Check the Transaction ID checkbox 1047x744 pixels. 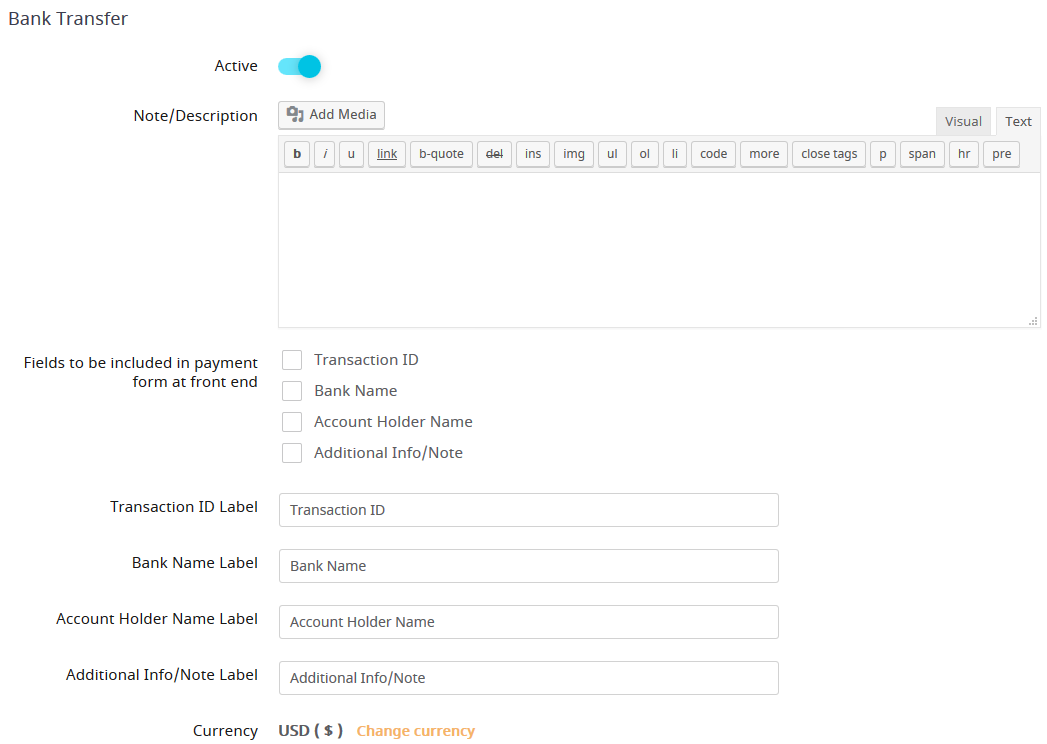pos(292,360)
